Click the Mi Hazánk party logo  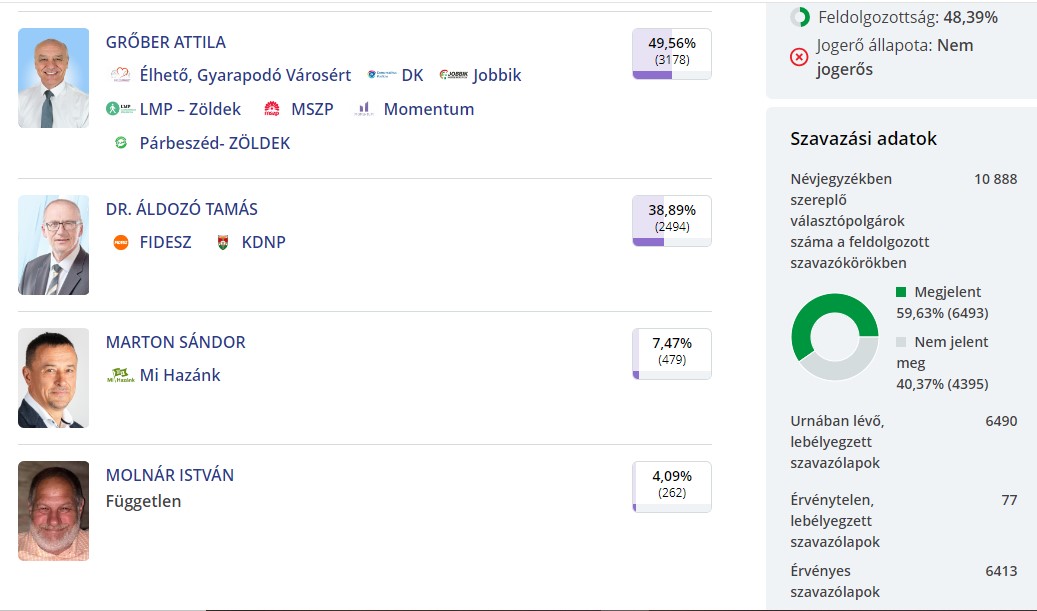click(120, 375)
